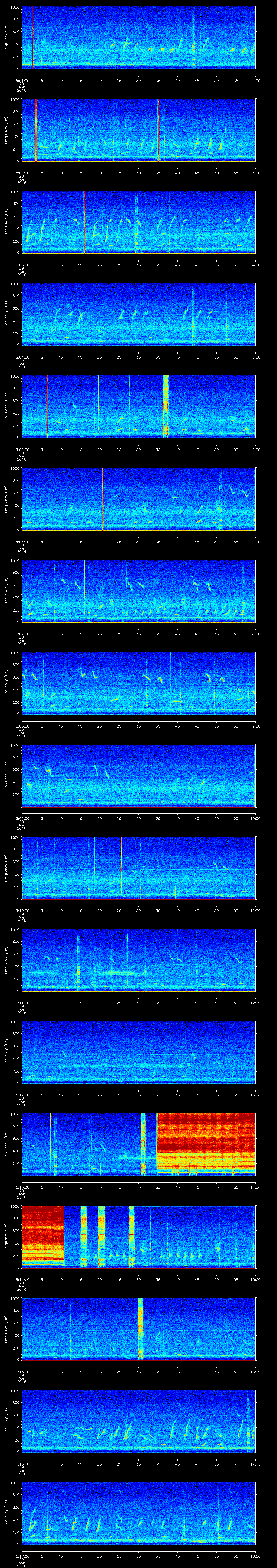Choose the spectrogram panel starting at 5:17:00

click(x=139, y=1514)
